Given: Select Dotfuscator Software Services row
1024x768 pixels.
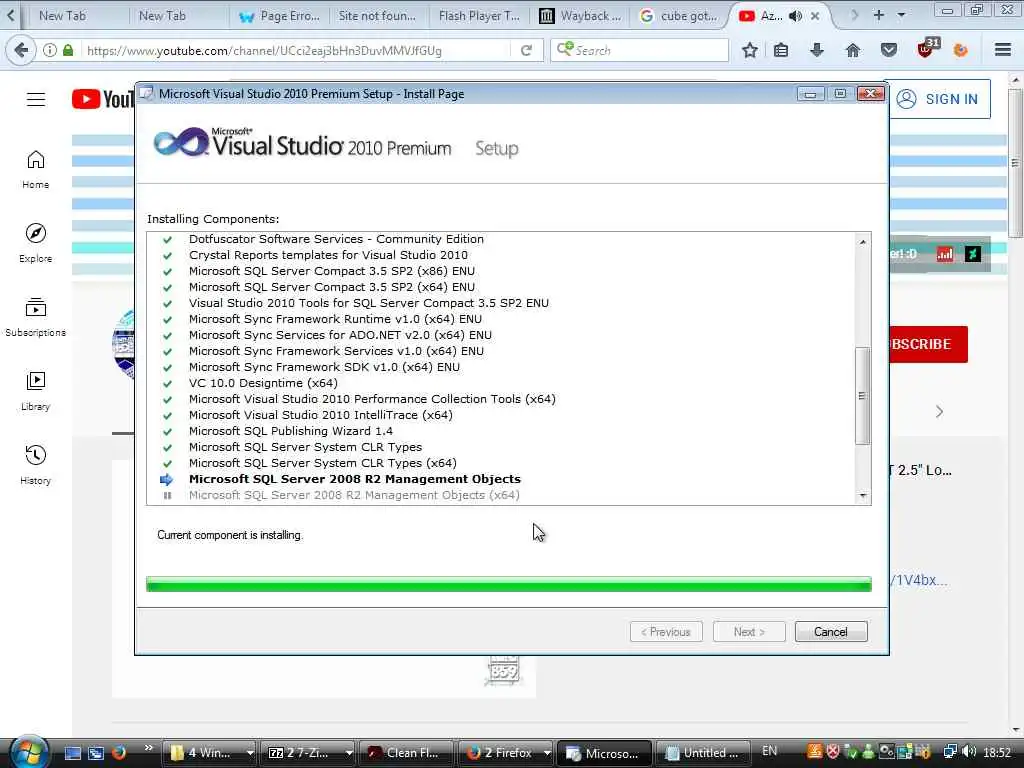Looking at the screenshot, I should tap(336, 239).
